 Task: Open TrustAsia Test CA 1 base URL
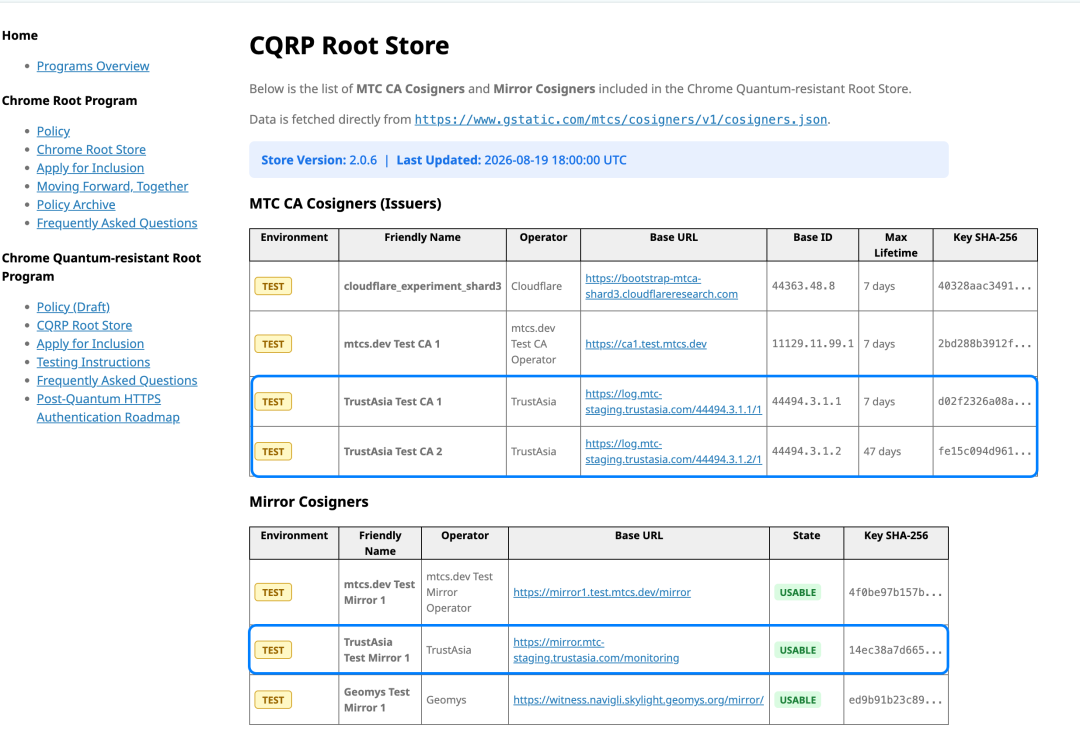point(674,401)
